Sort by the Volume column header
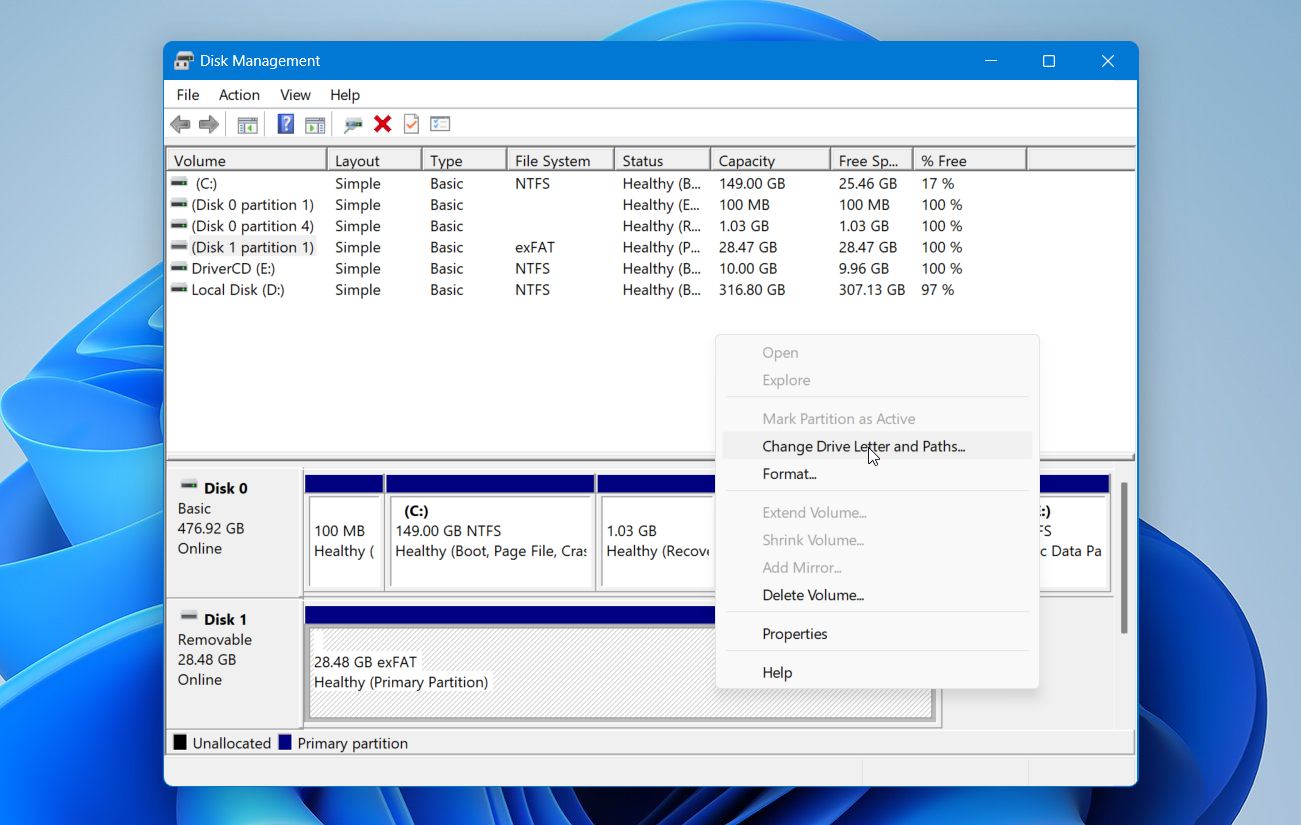 coord(246,161)
